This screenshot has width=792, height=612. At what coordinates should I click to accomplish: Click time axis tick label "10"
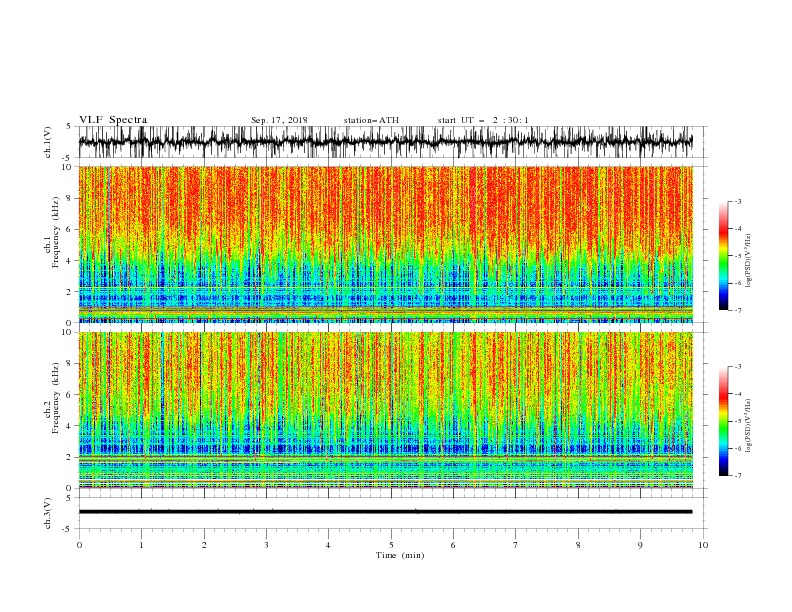click(x=703, y=545)
